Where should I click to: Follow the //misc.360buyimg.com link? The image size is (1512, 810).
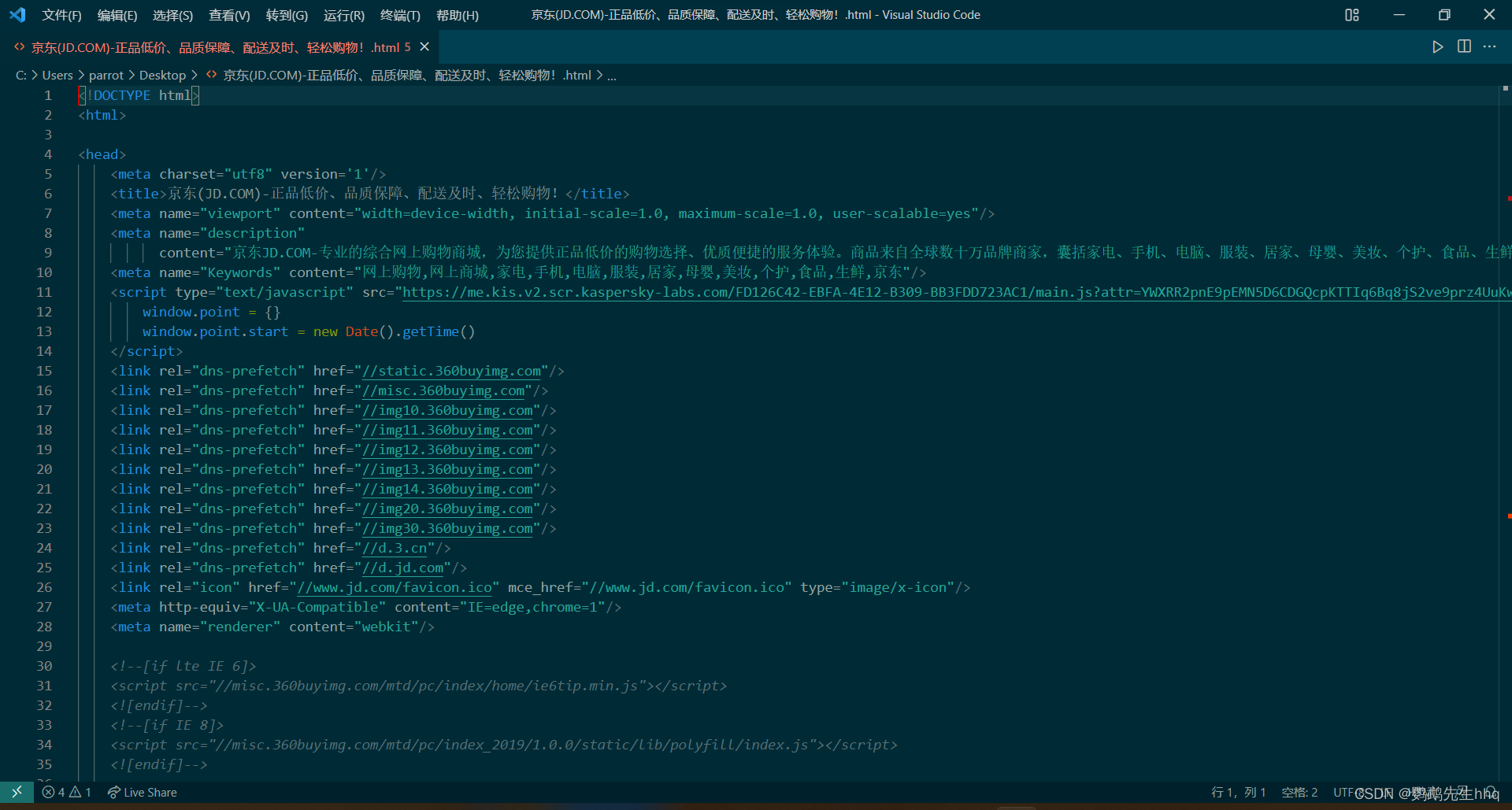pyautogui.click(x=443, y=390)
